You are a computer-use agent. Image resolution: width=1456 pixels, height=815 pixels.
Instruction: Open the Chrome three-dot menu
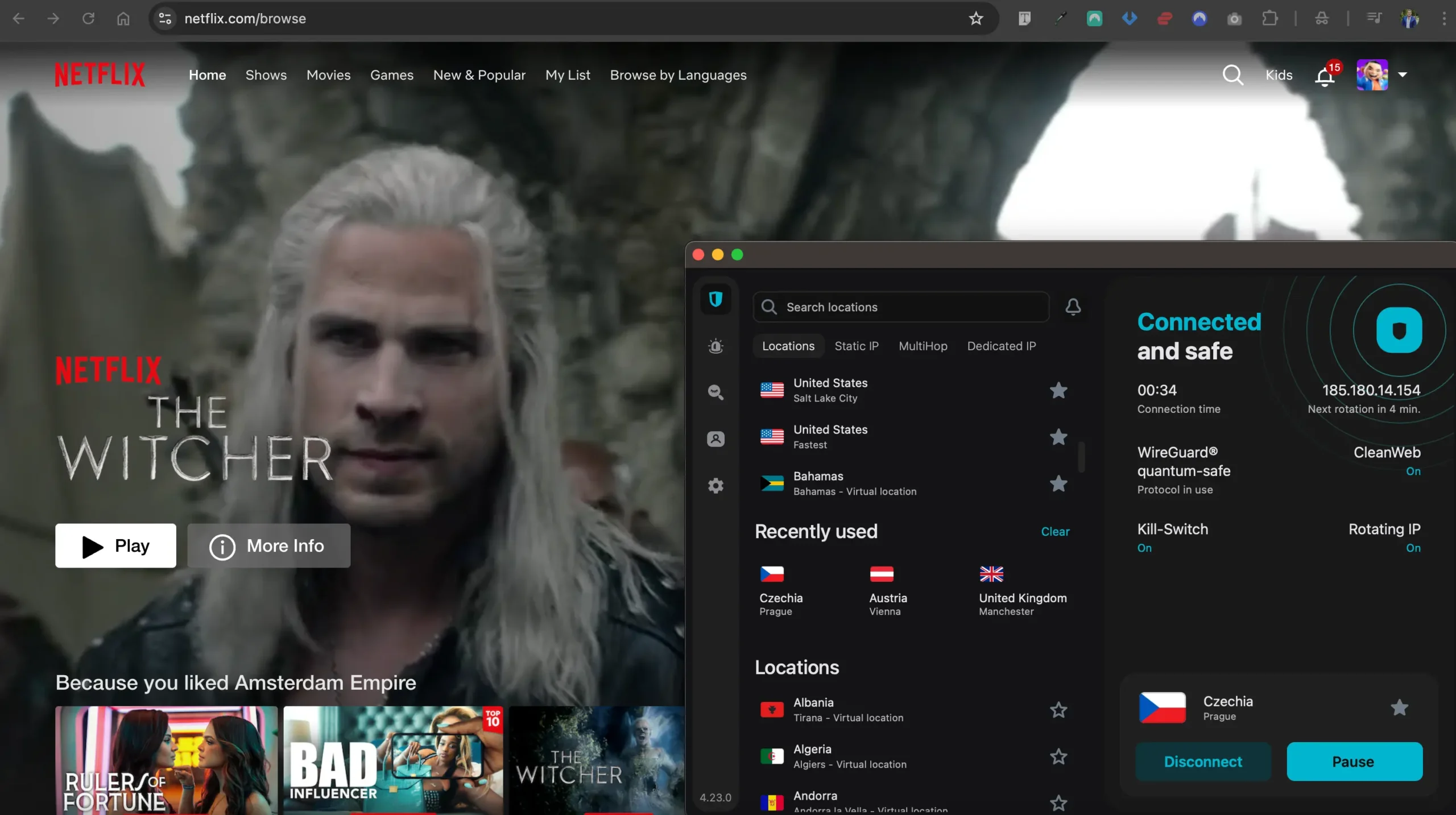1445,18
